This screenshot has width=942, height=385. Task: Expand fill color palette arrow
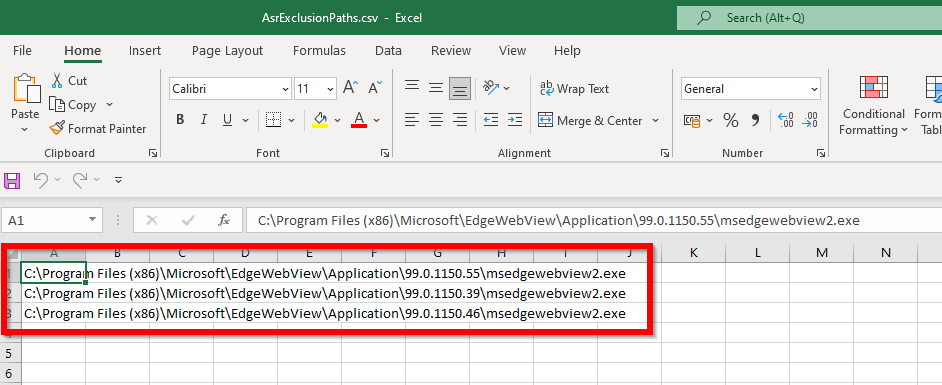[x=337, y=120]
